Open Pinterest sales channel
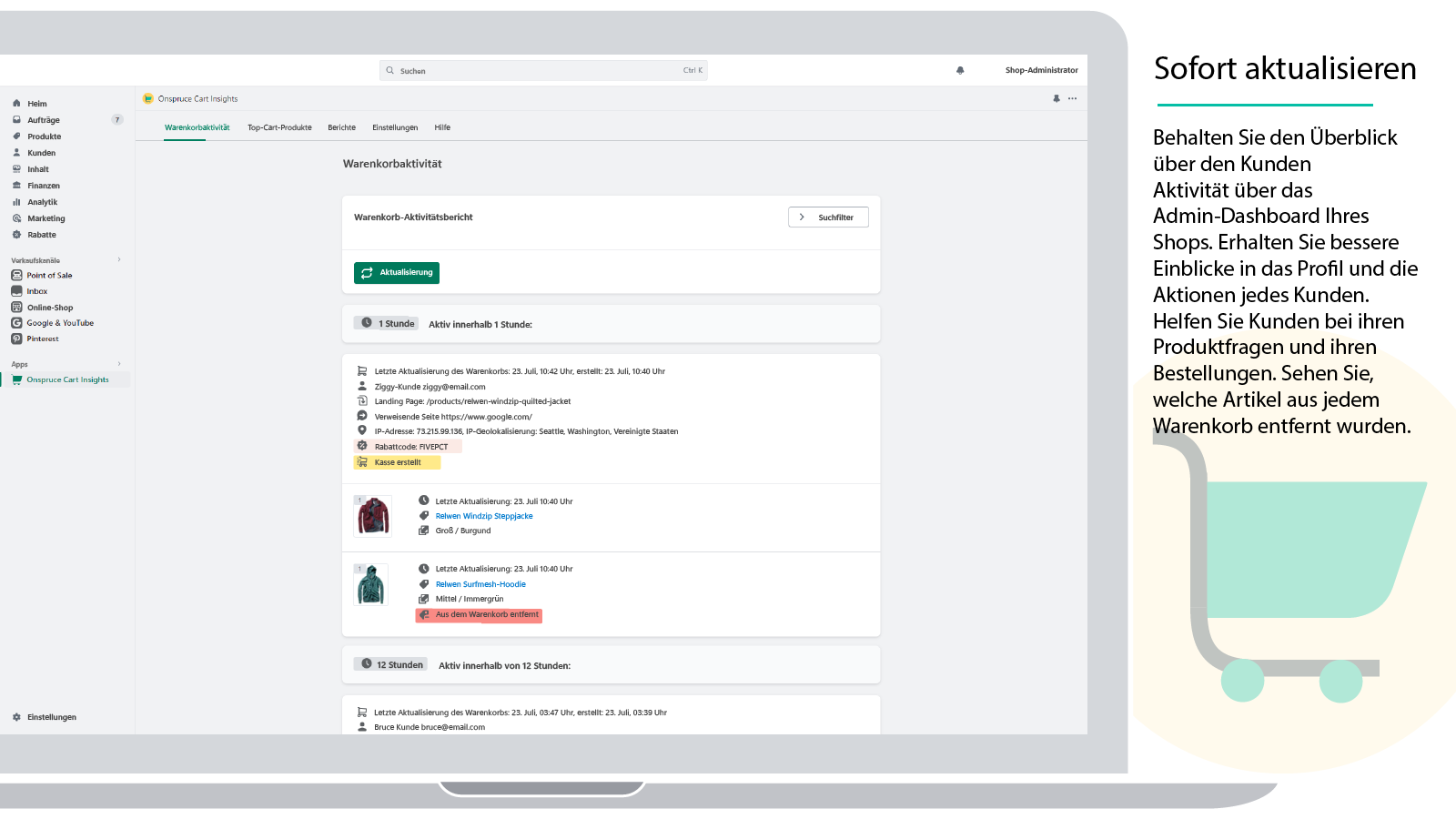 click(x=42, y=339)
